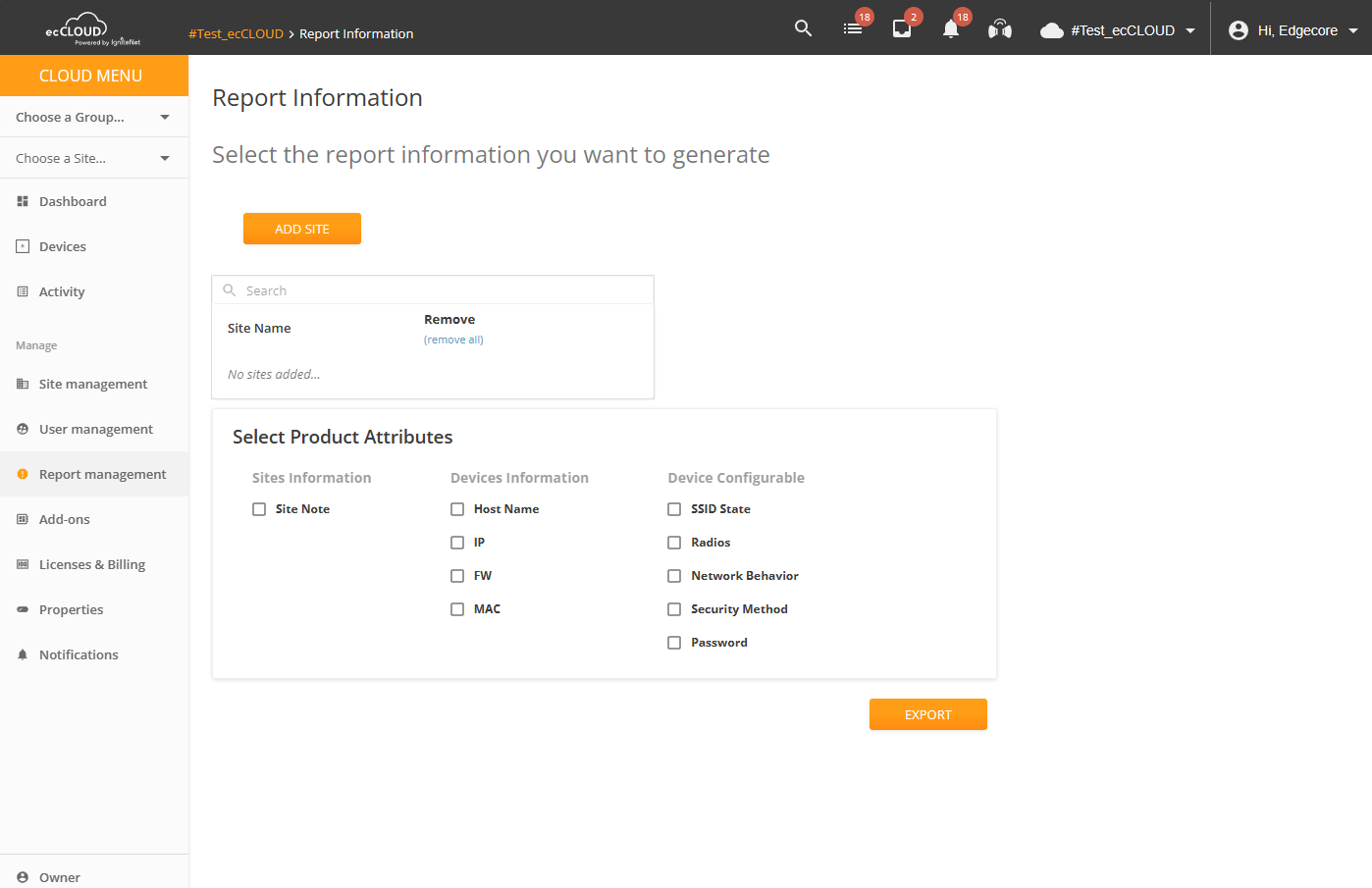Enable the MAC checkbox under Devices Information
Screen dimensions: 1372x888
click(x=457, y=608)
